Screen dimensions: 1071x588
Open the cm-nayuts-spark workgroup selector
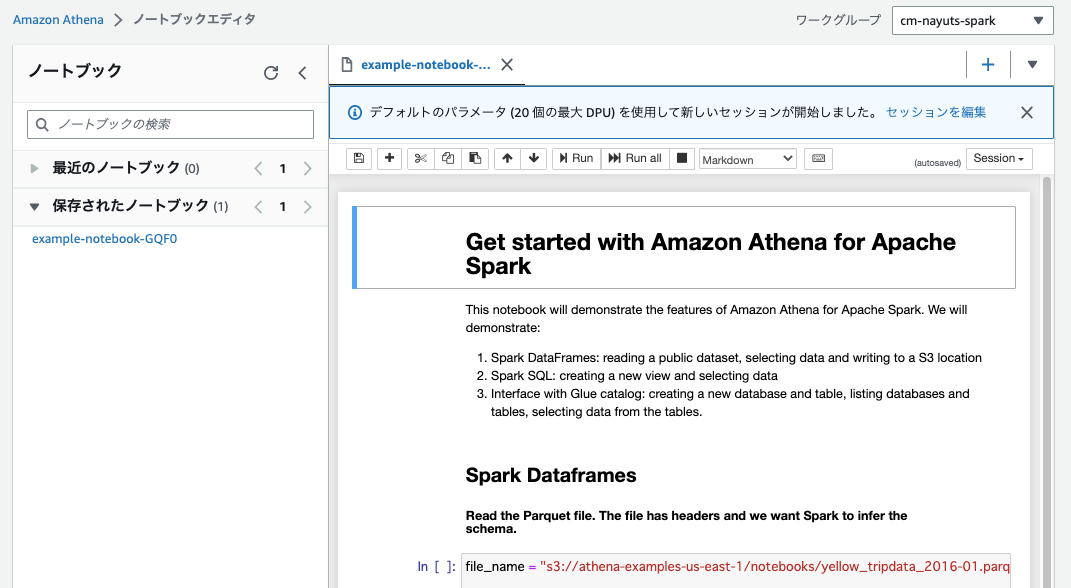[971, 20]
